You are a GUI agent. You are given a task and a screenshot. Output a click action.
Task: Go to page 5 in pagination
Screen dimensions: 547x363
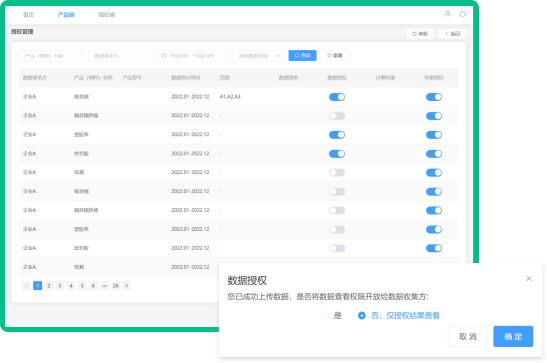[82, 286]
